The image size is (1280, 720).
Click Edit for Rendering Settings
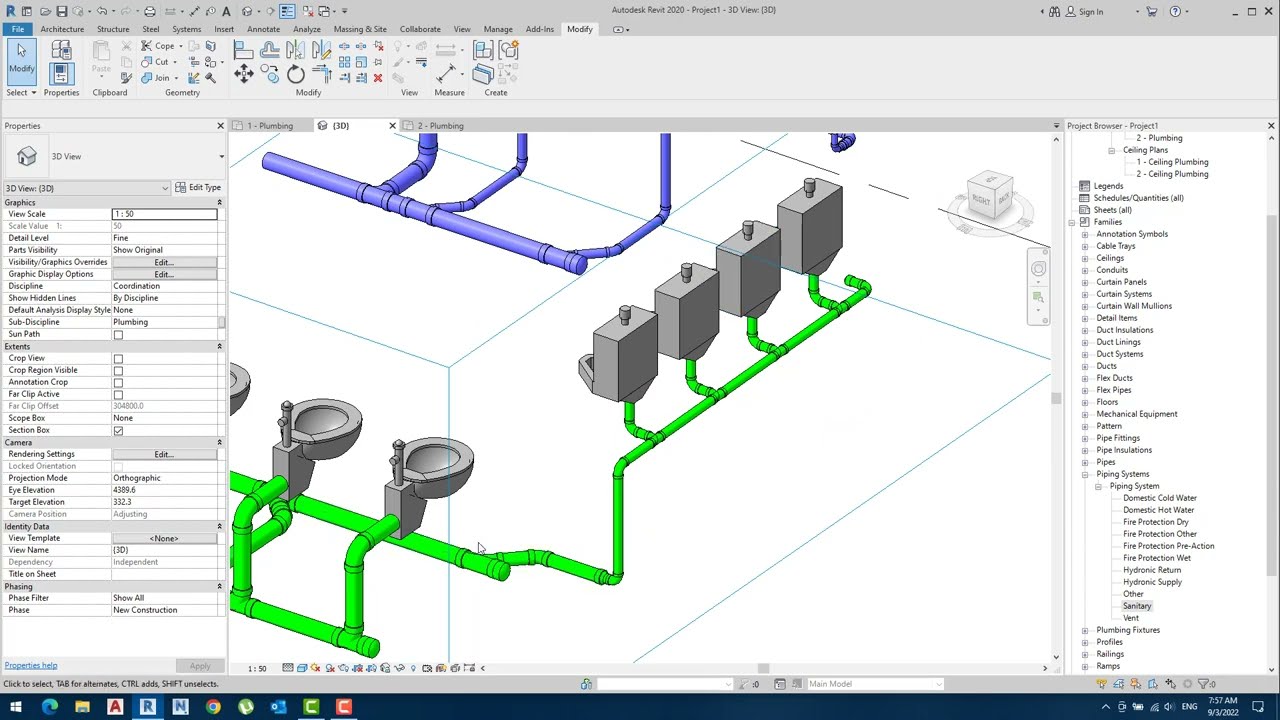[x=164, y=454]
